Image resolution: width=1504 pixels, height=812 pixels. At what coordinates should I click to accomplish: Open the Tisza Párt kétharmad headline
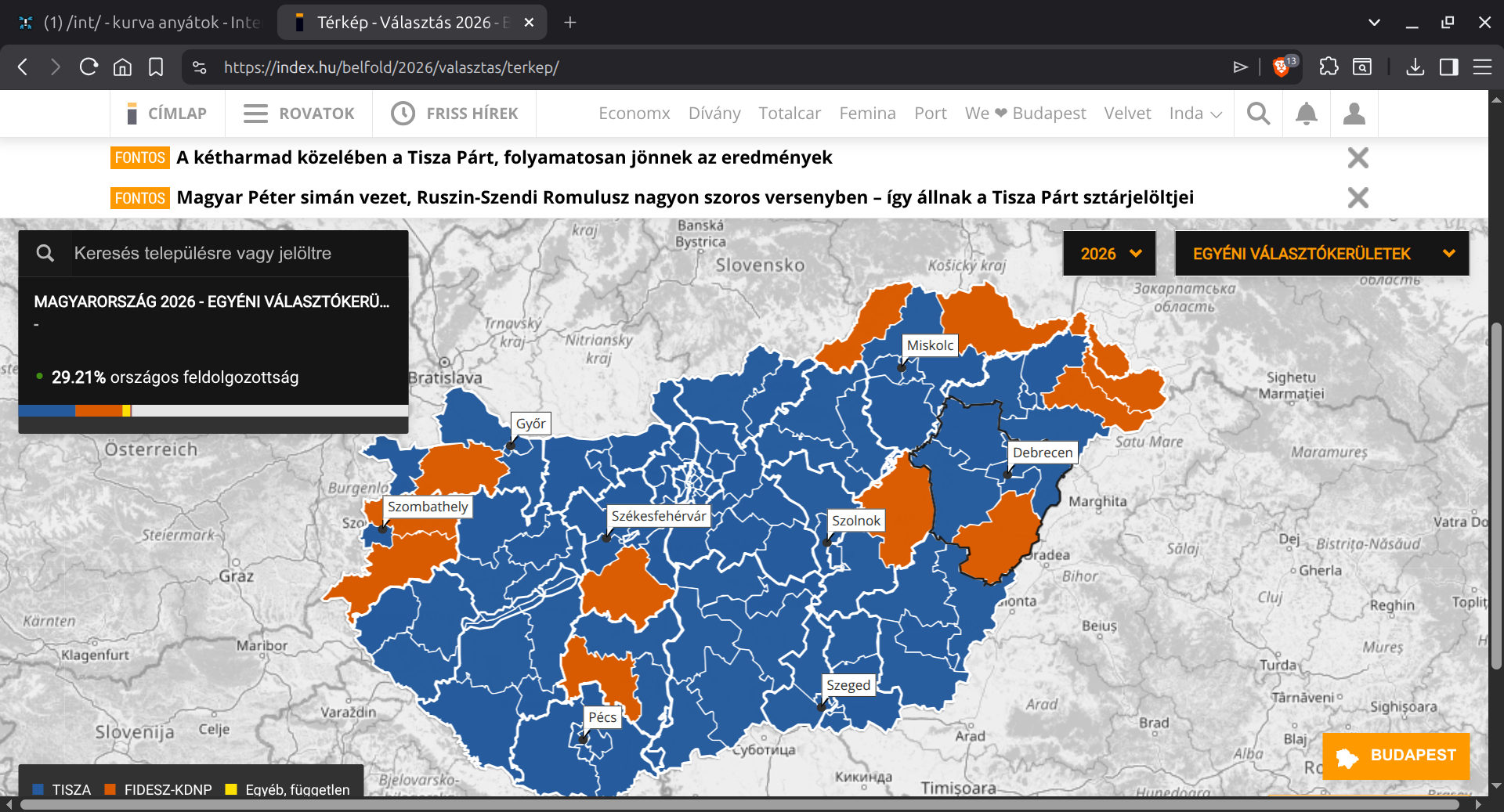[504, 157]
